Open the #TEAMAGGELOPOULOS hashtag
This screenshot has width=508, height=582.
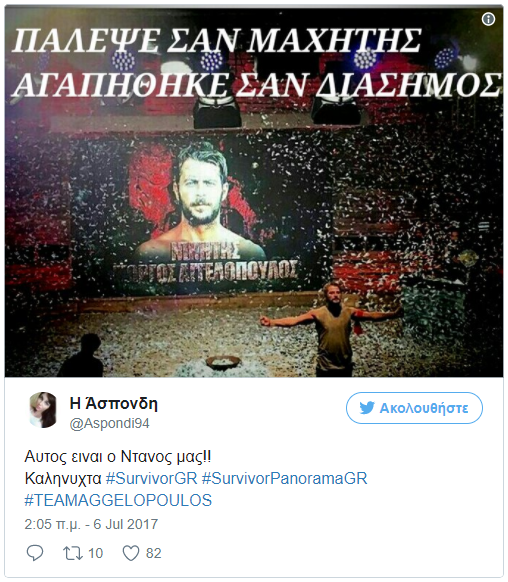point(118,500)
